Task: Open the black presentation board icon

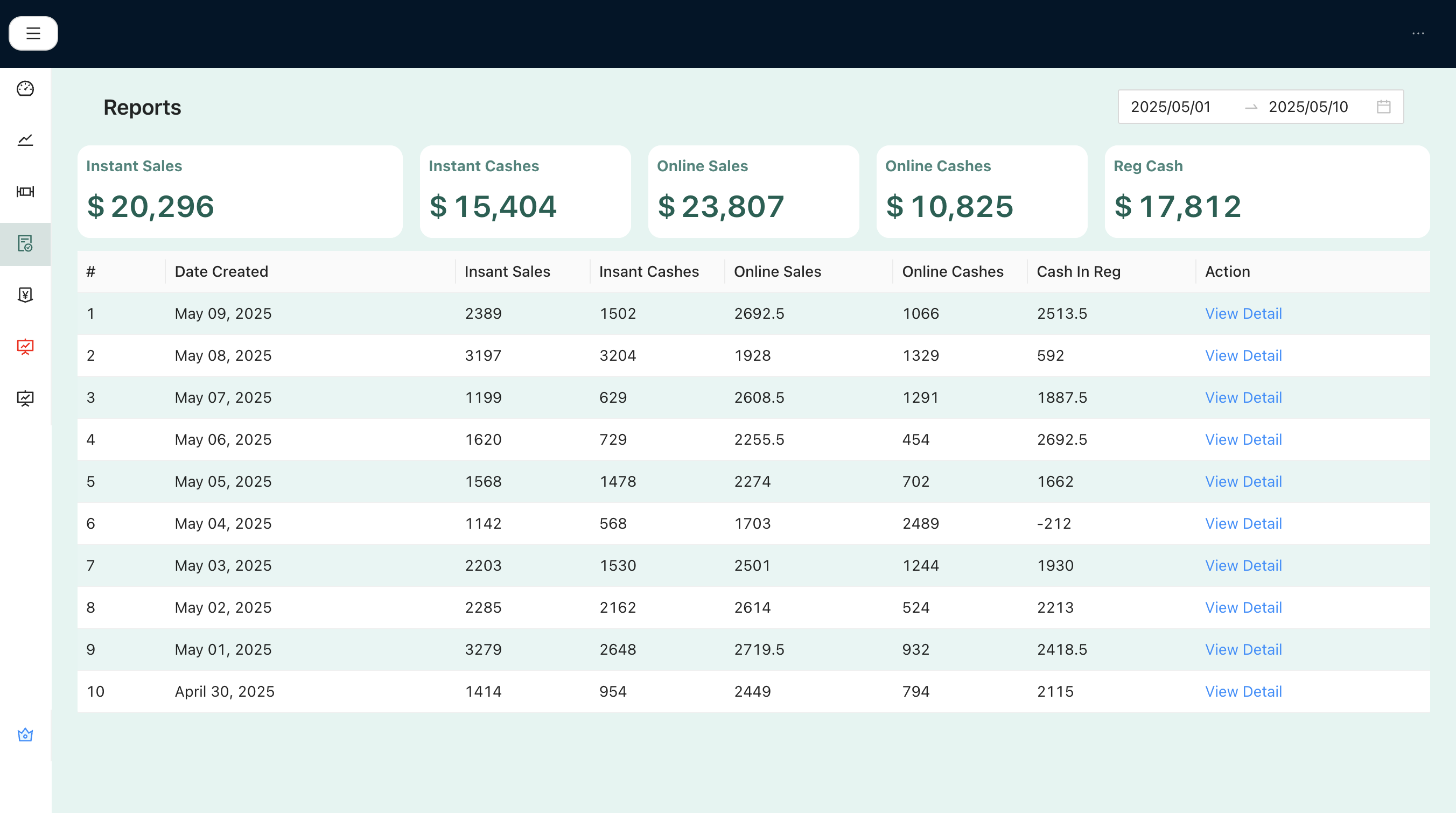Action: pyautogui.click(x=25, y=398)
